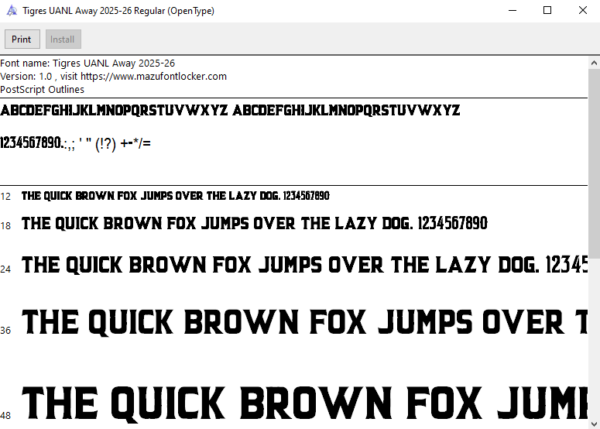Click the empty scrollbar track below thumb
The width and height of the screenshot is (600, 429).
594,338
